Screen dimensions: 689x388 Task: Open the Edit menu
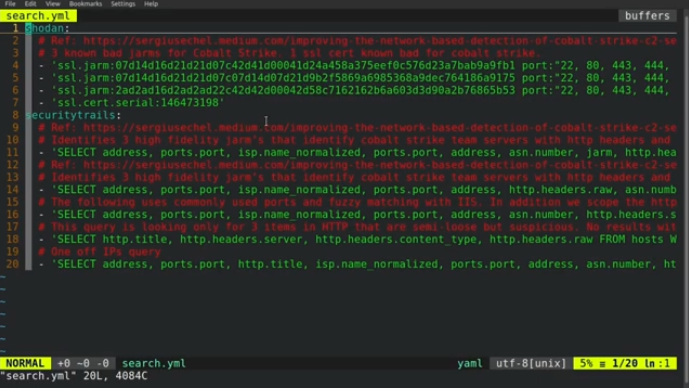point(30,4)
